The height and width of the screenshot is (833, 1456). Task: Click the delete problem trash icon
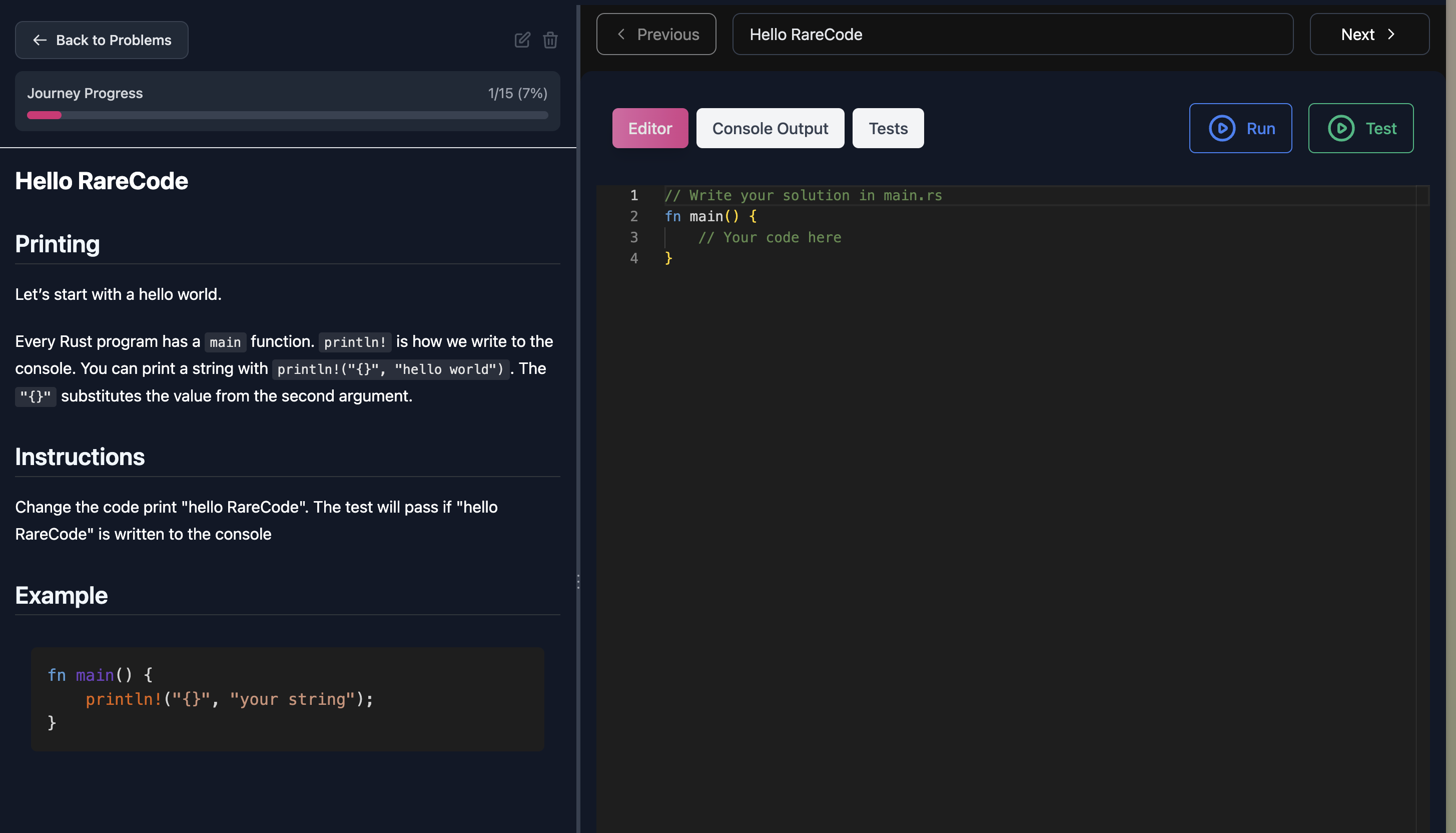coord(550,40)
